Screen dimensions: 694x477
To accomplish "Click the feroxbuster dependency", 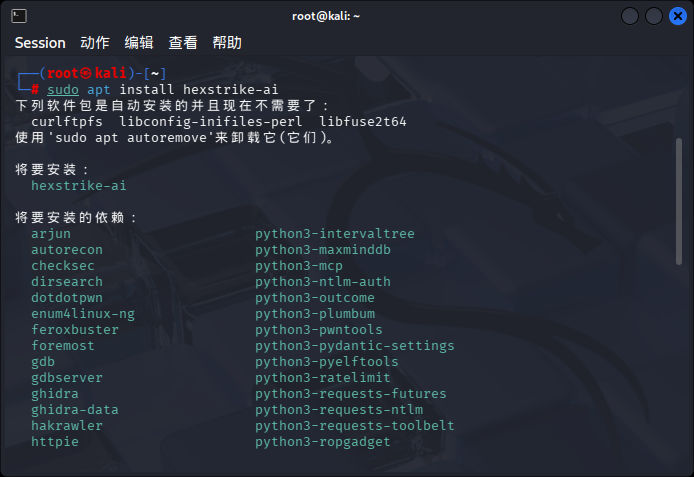I will [75, 330].
